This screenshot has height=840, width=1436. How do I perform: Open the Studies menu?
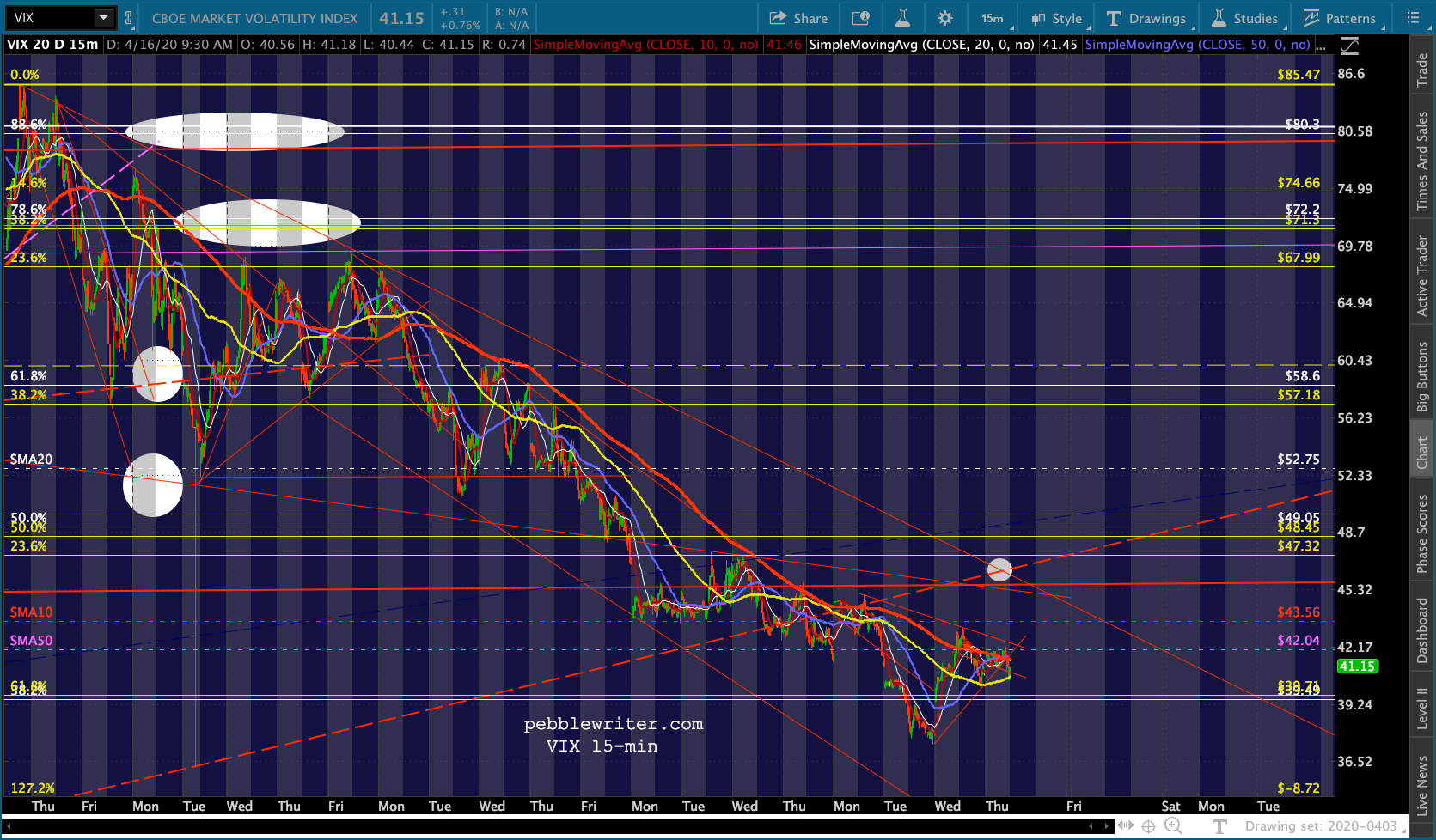pyautogui.click(x=1245, y=18)
